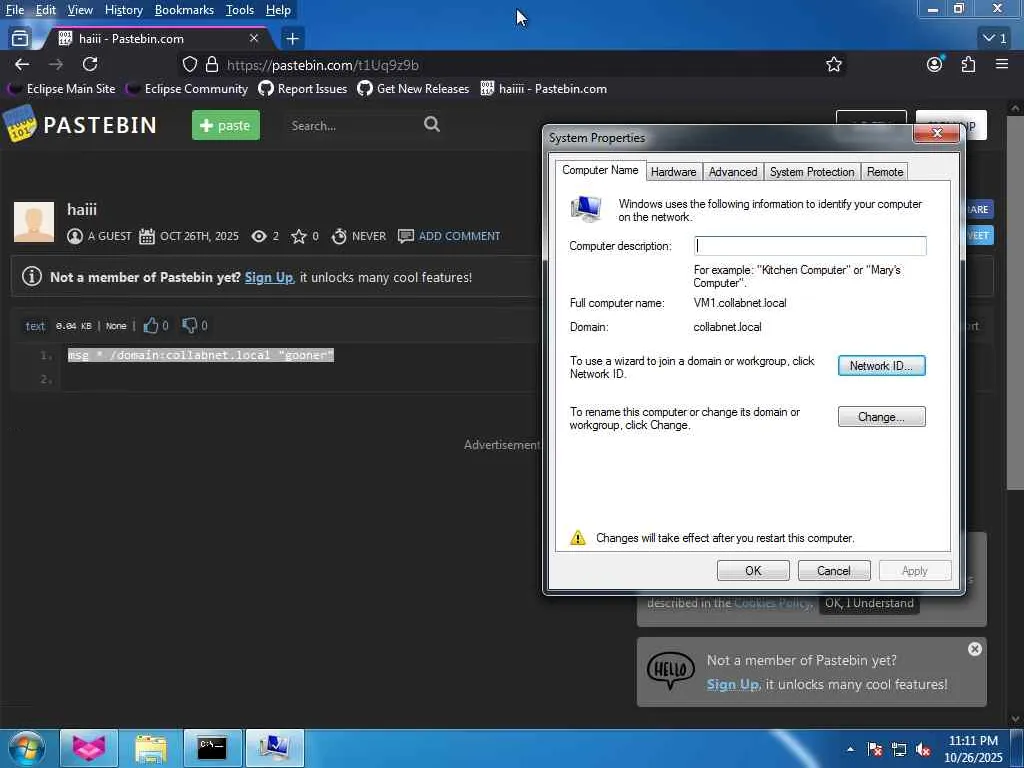Click the muted volume tray icon

[923, 750]
